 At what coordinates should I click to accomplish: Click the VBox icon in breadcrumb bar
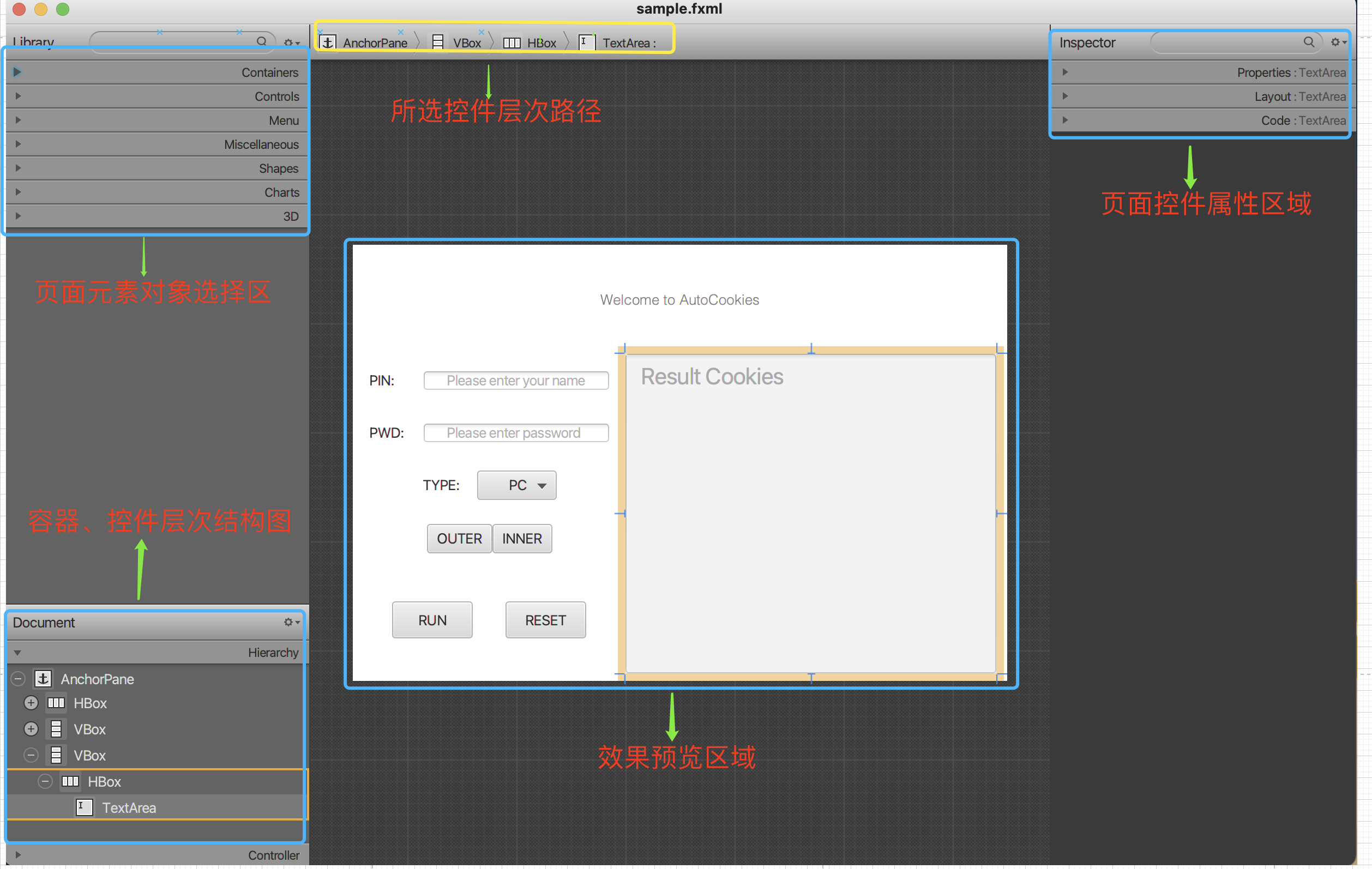coord(437,43)
